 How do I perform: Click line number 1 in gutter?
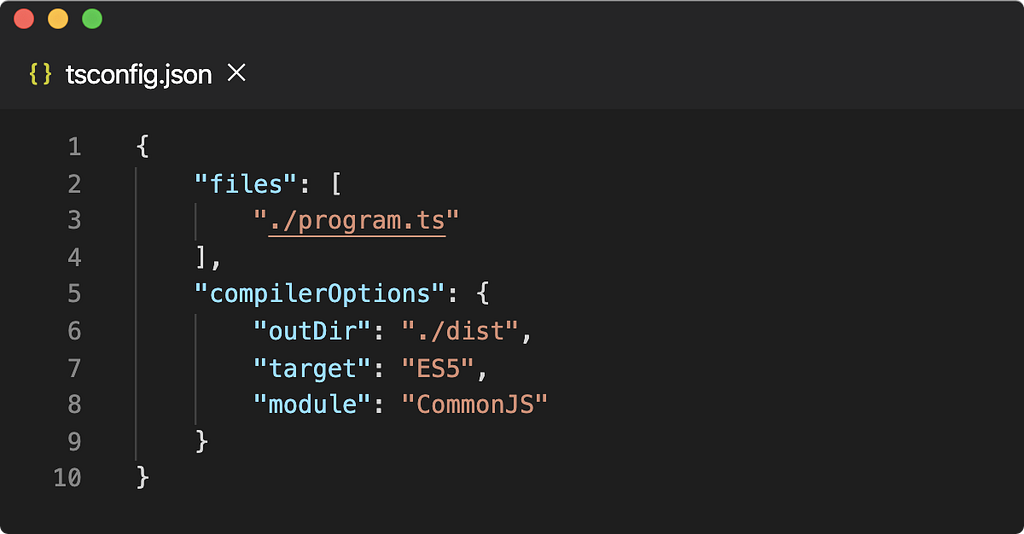pyautogui.click(x=74, y=146)
